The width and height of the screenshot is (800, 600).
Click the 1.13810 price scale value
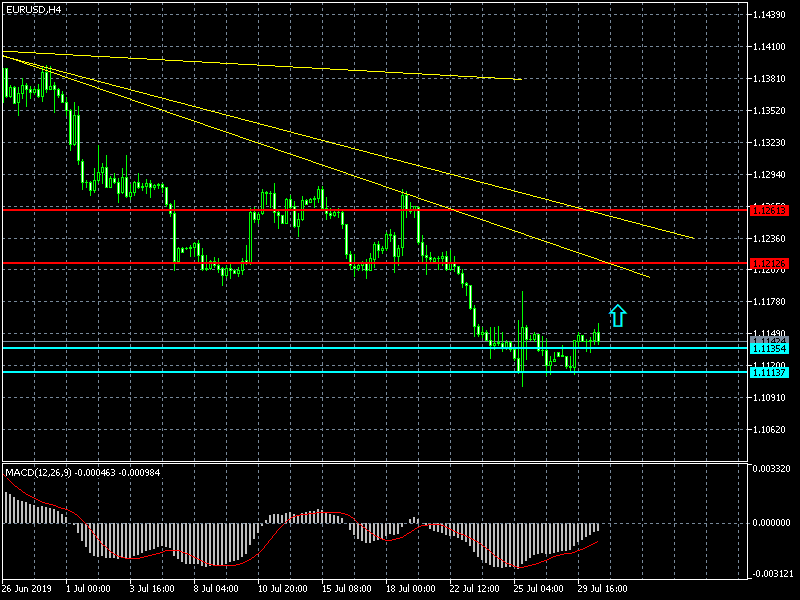tap(769, 79)
